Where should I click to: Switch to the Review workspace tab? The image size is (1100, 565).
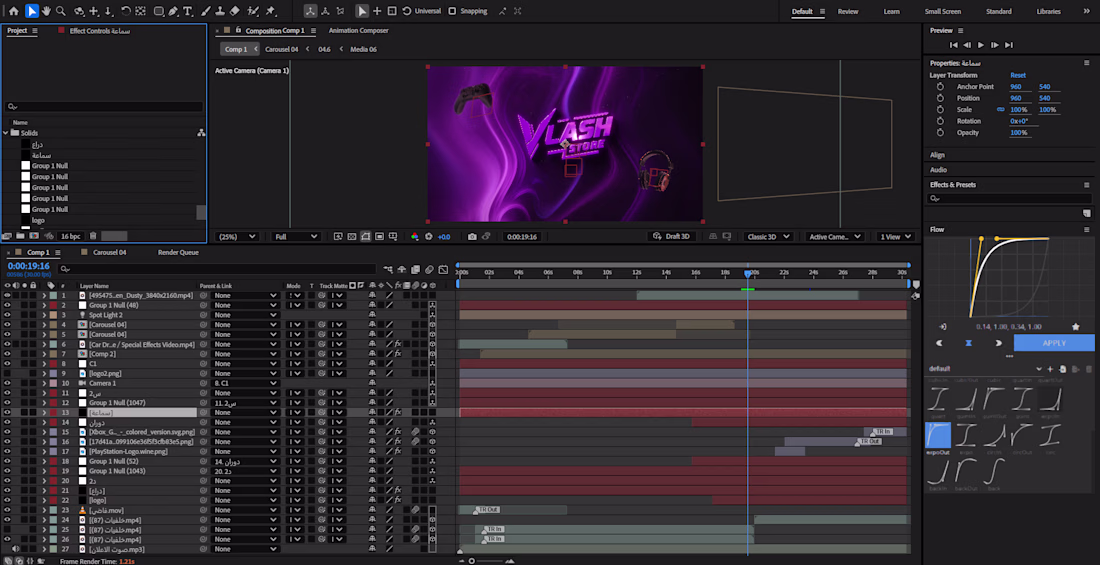point(848,11)
